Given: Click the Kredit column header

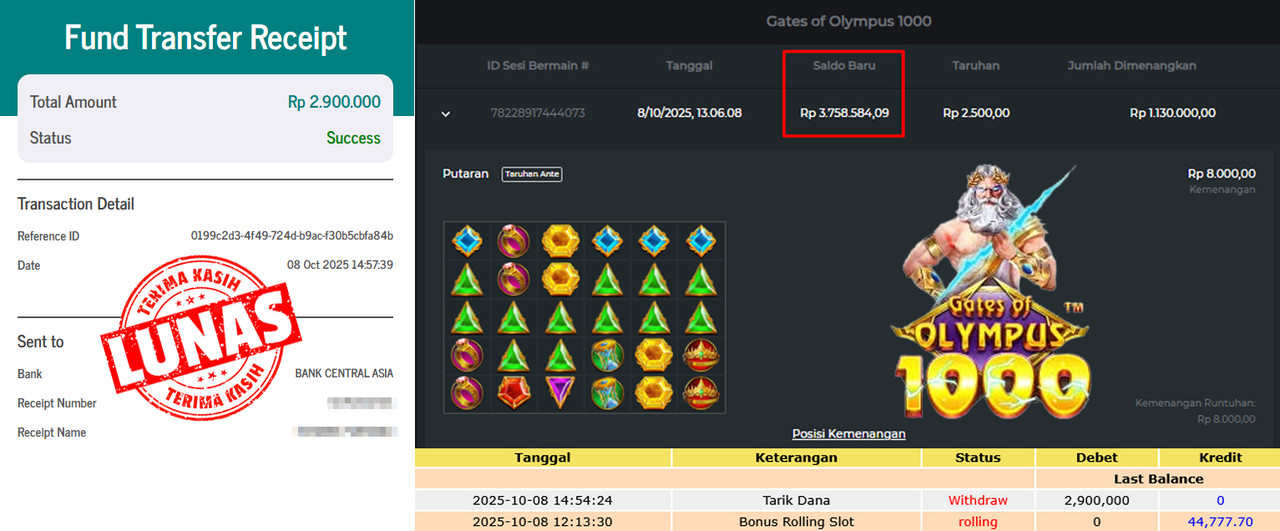Looking at the screenshot, I should 1220,457.
